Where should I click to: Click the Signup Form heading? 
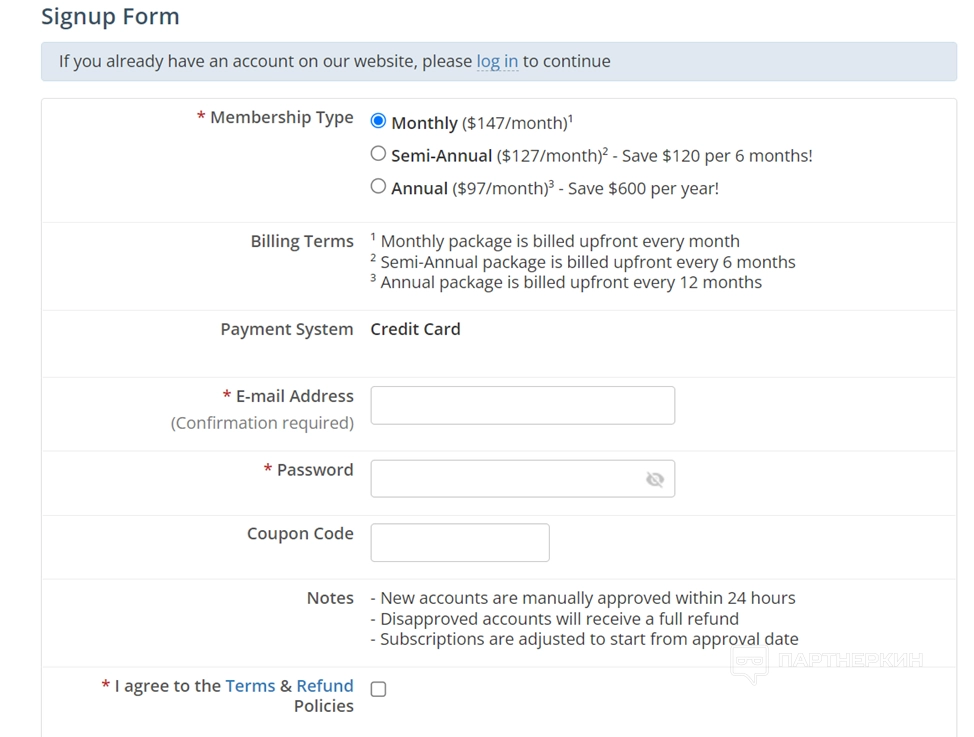110,17
